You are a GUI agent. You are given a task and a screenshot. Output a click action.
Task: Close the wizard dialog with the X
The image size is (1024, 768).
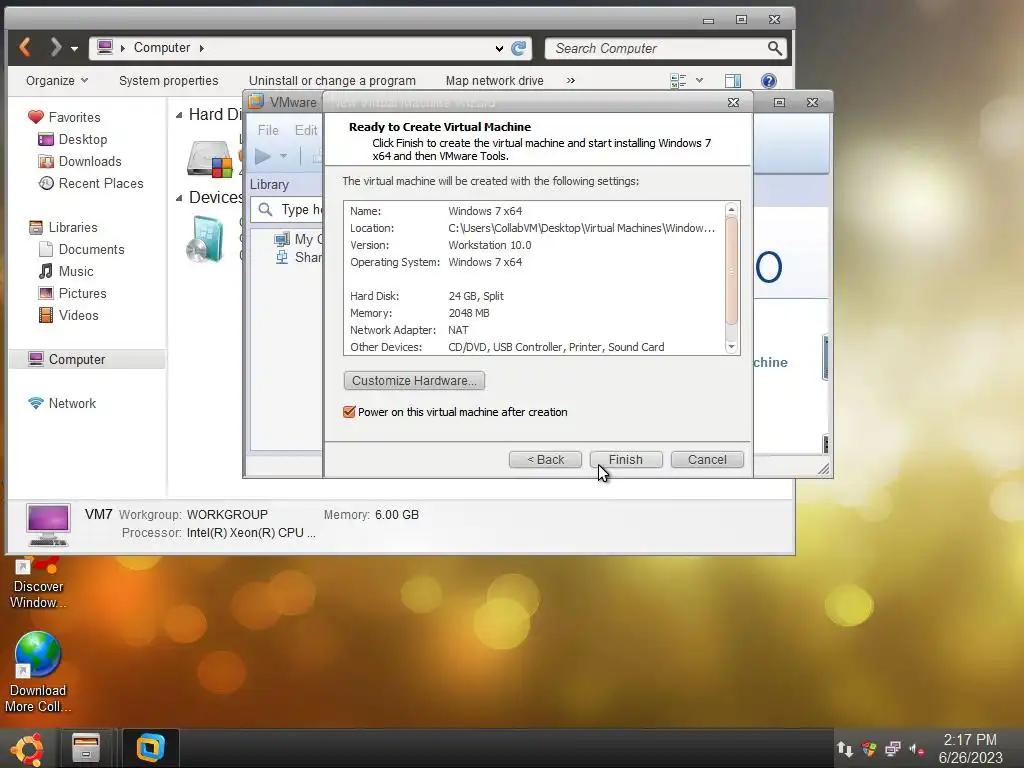(x=733, y=103)
